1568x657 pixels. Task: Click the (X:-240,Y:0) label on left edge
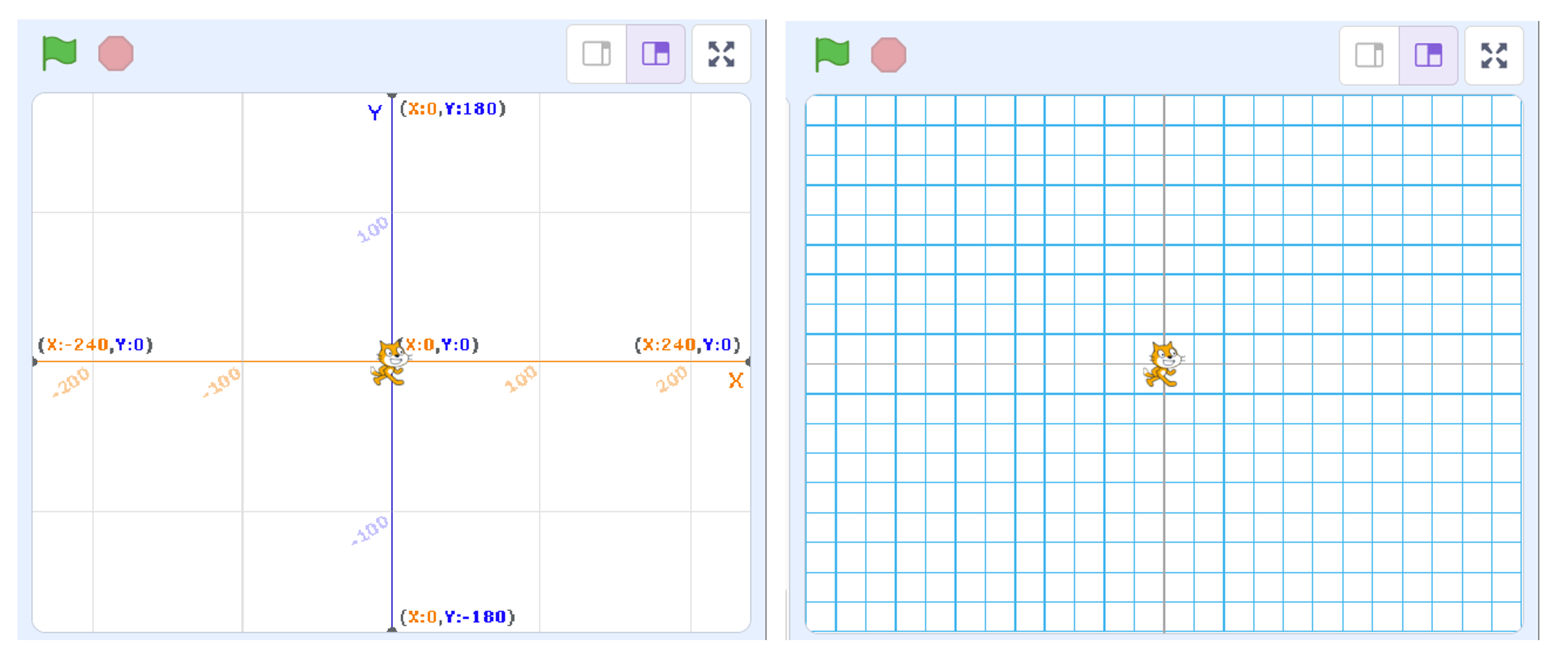[x=96, y=345]
